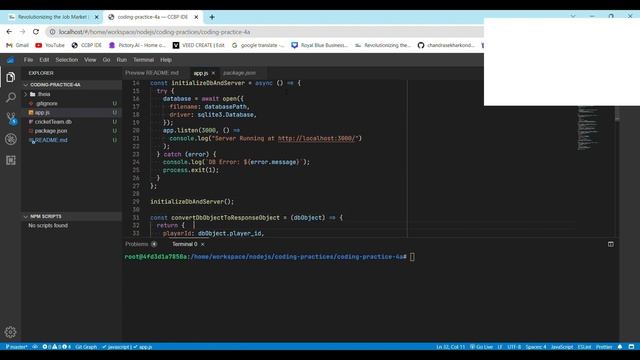Change JavaScript language mode in status bar

(x=562, y=347)
